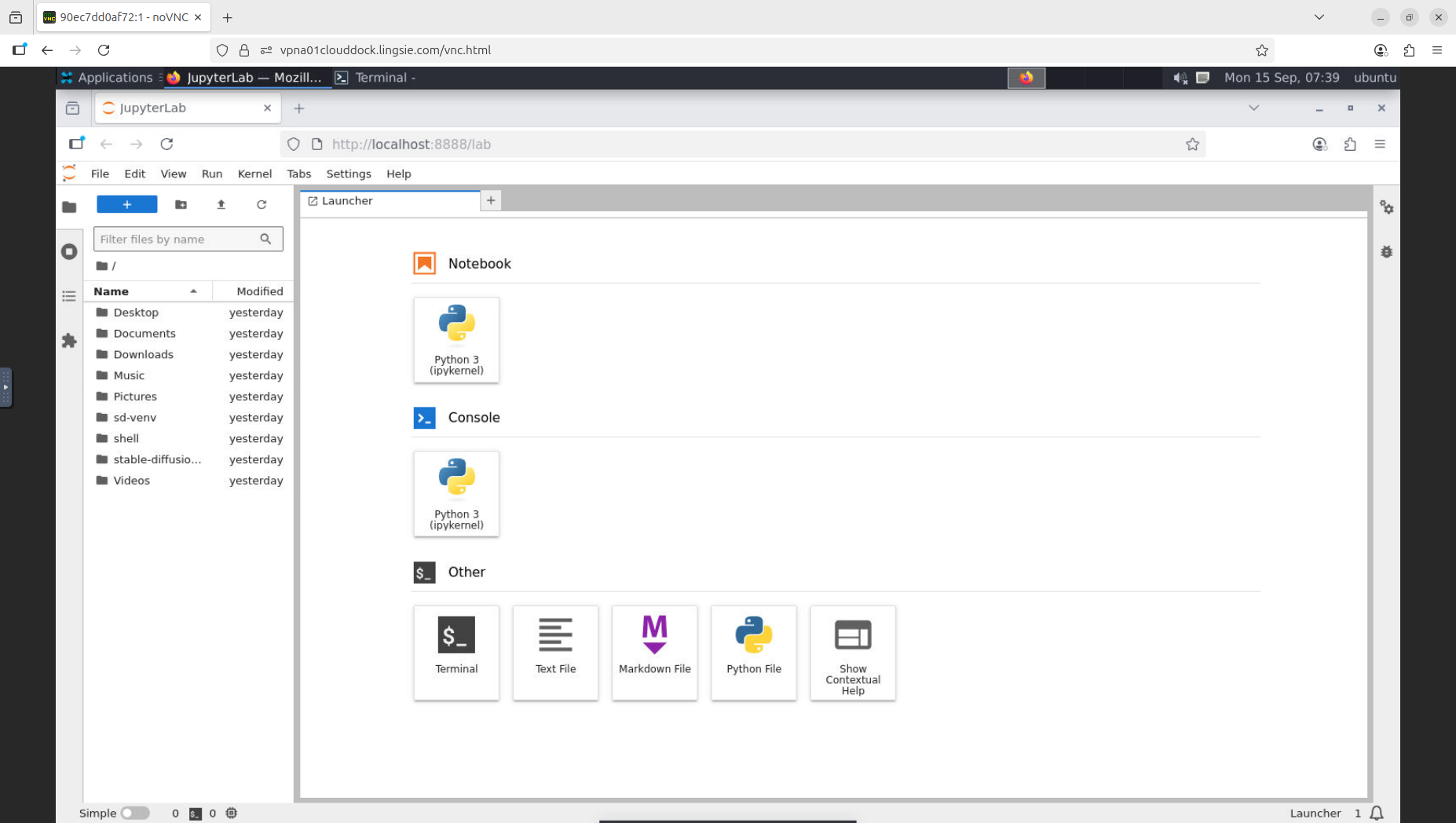This screenshot has width=1456, height=823.
Task: Toggle the Simple interface mode switch
Action: (135, 813)
